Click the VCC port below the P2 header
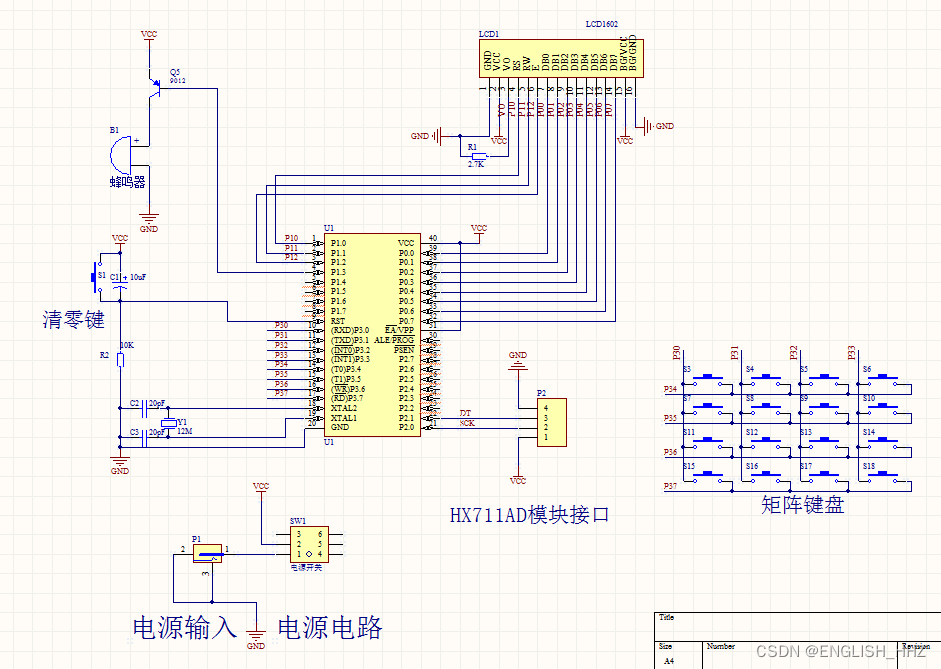Viewport: 941px width, 669px height. [518, 478]
